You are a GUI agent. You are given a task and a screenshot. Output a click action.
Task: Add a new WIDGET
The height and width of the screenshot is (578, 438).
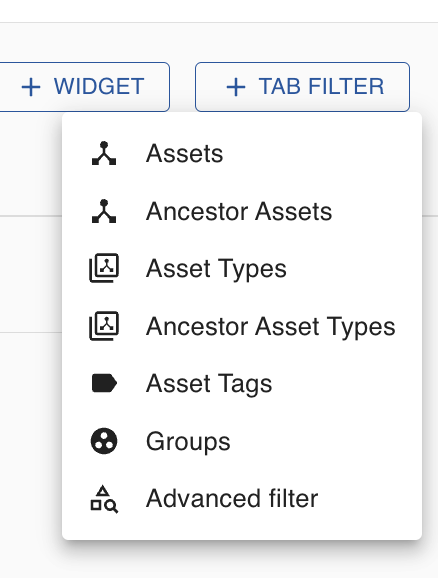click(84, 87)
